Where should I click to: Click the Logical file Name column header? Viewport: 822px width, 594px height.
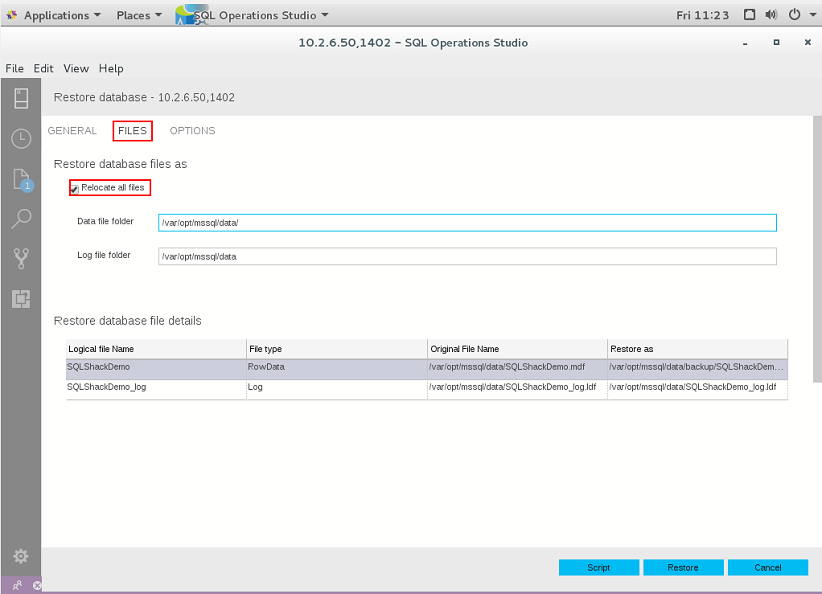[x=156, y=349]
